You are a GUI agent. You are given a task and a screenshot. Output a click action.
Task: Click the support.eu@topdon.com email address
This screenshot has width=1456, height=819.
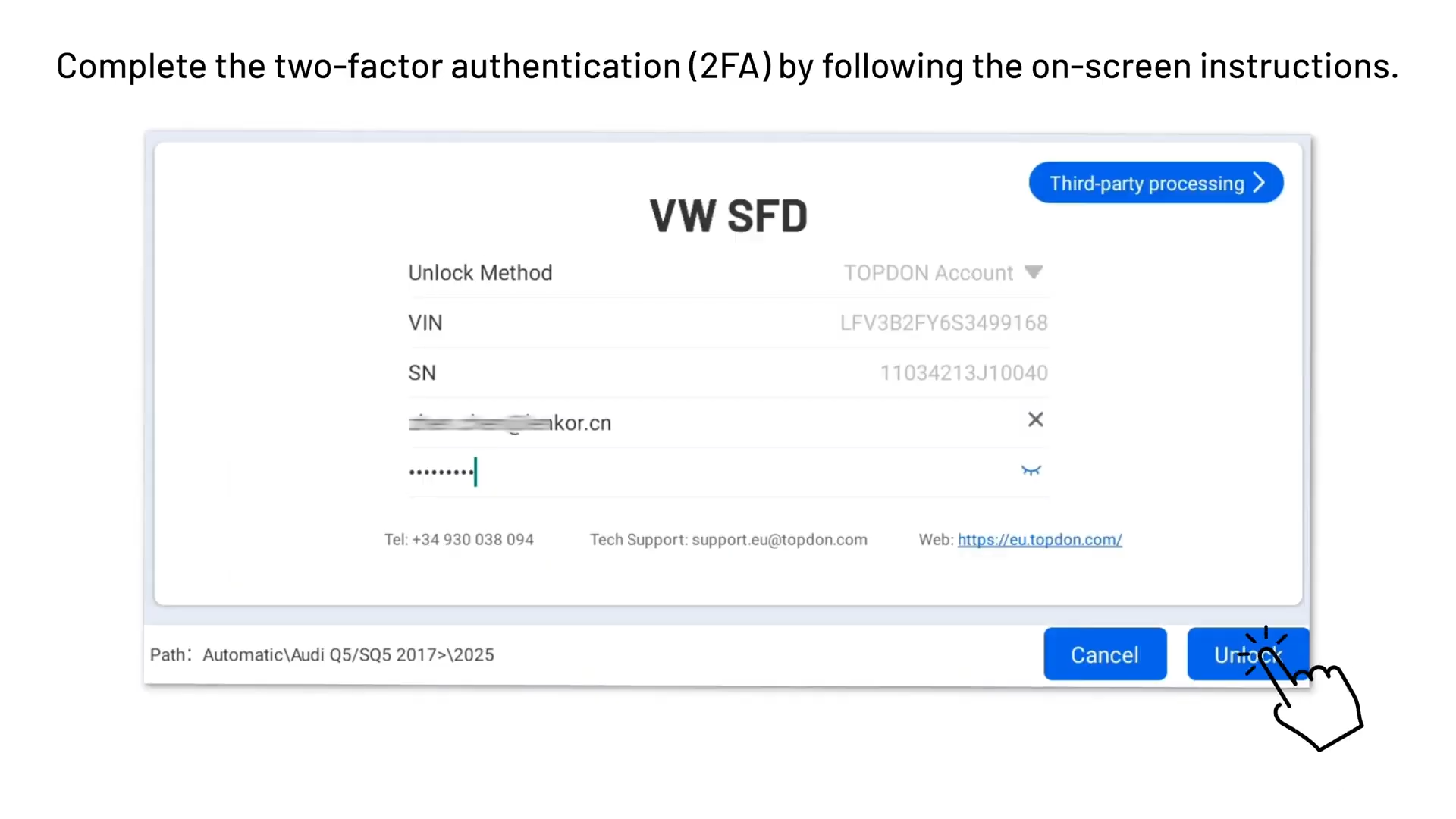click(x=779, y=540)
